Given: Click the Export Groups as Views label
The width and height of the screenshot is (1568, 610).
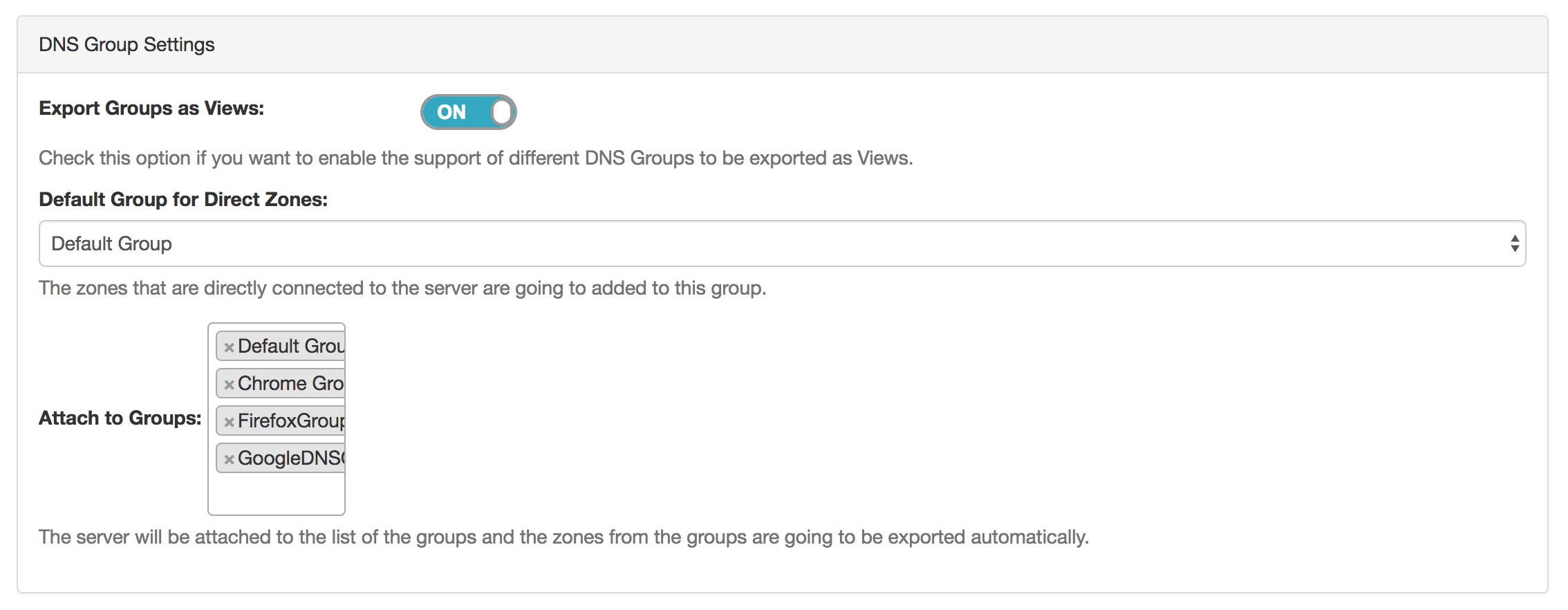Looking at the screenshot, I should (151, 109).
